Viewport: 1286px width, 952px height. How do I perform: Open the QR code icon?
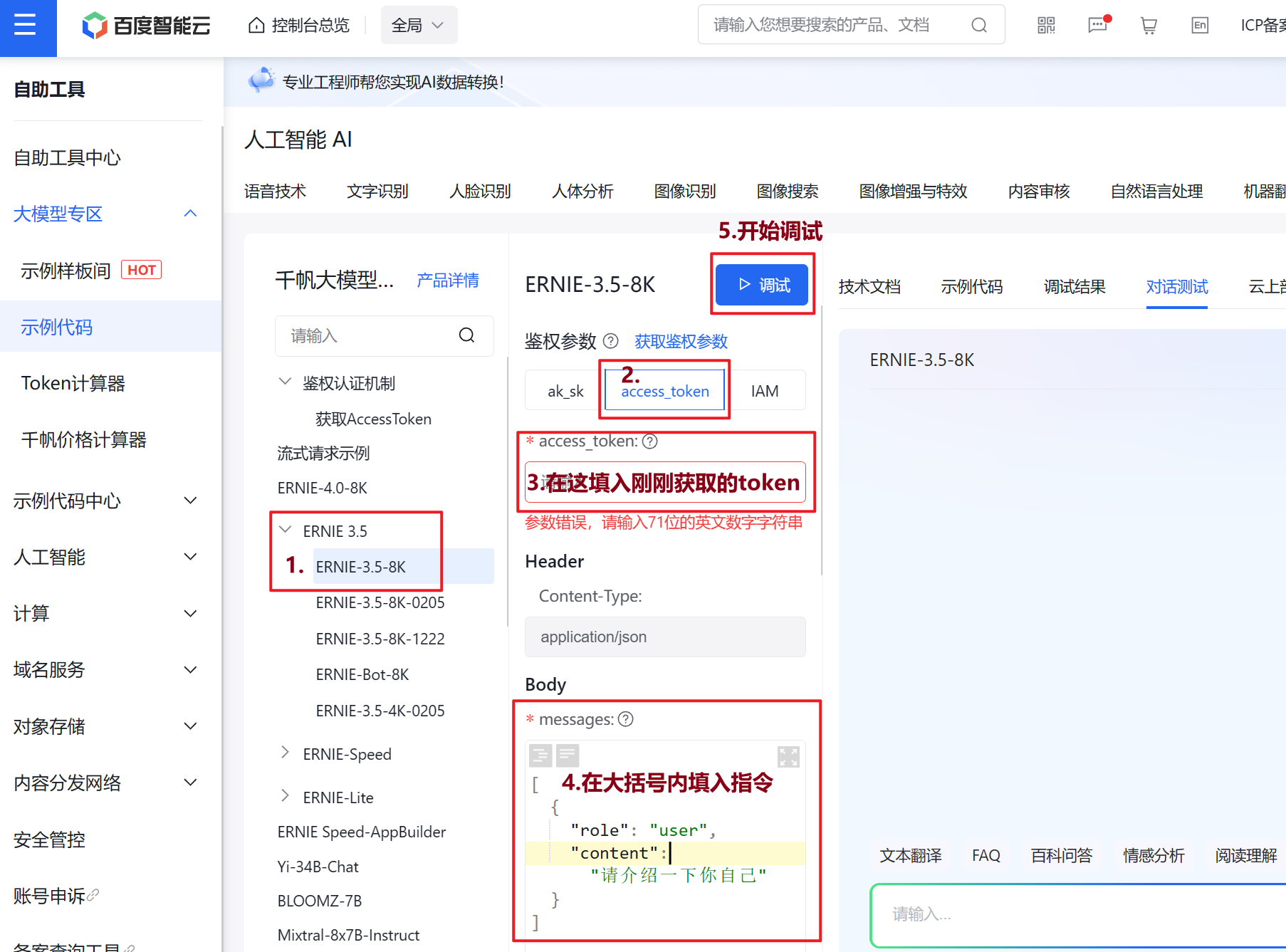coord(1046,26)
